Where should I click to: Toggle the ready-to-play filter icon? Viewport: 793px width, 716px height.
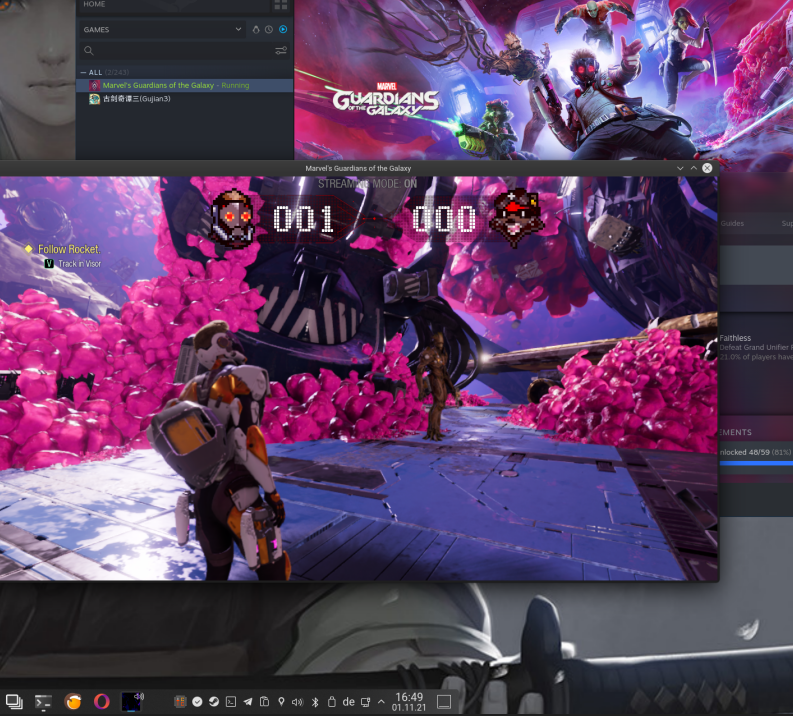[x=283, y=30]
